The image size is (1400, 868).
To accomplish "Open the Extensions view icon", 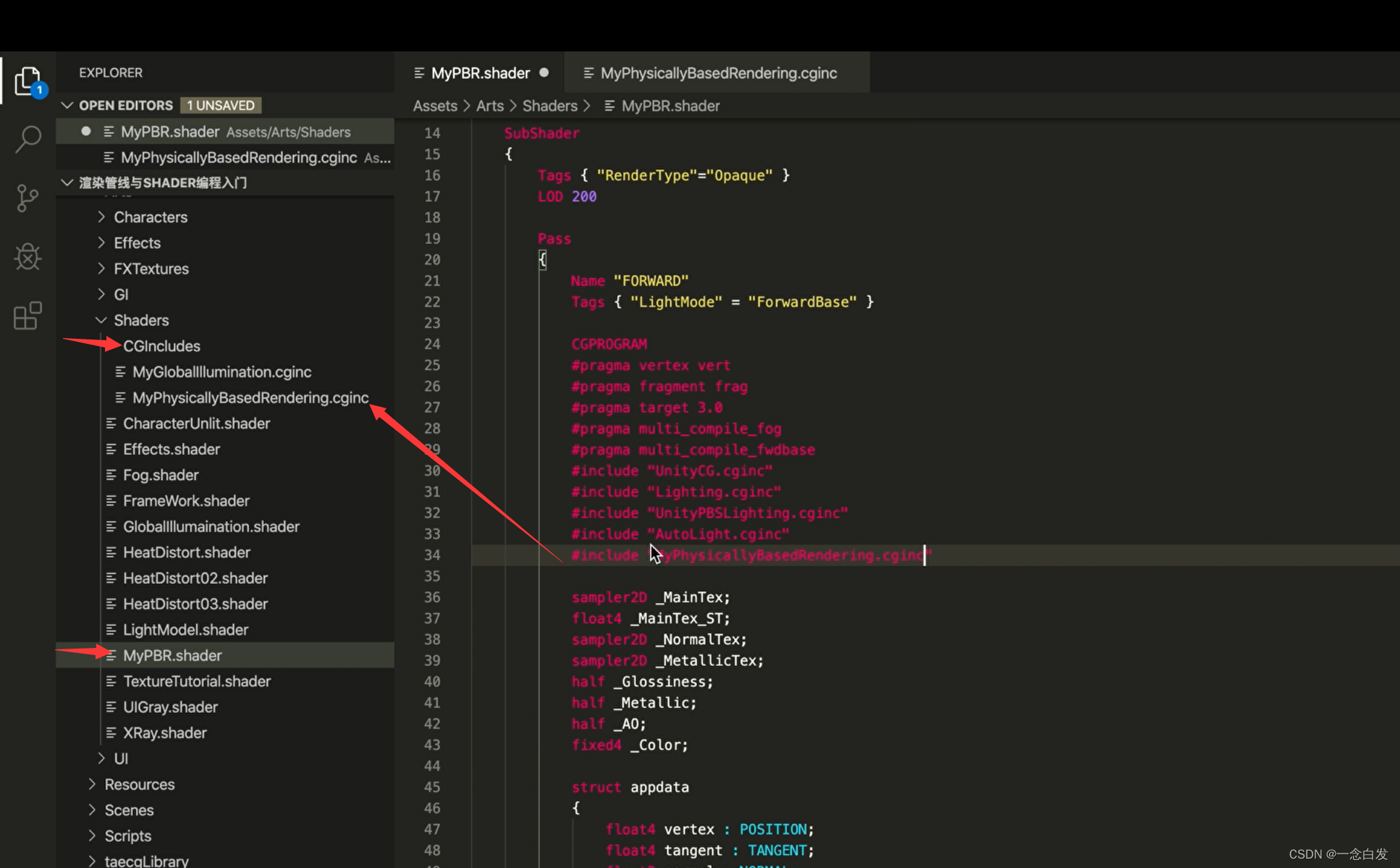I will tap(28, 316).
